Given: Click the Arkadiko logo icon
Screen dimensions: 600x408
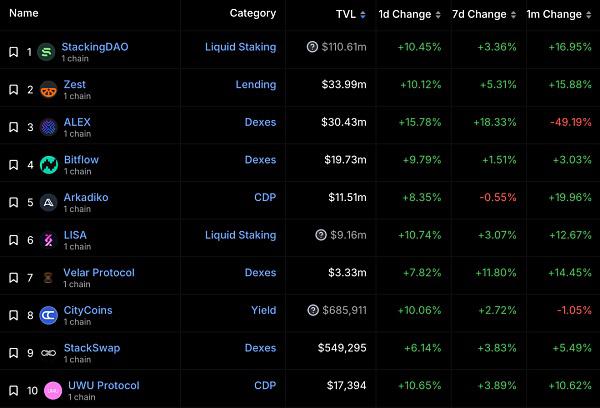Looking at the screenshot, I should 46,202.
